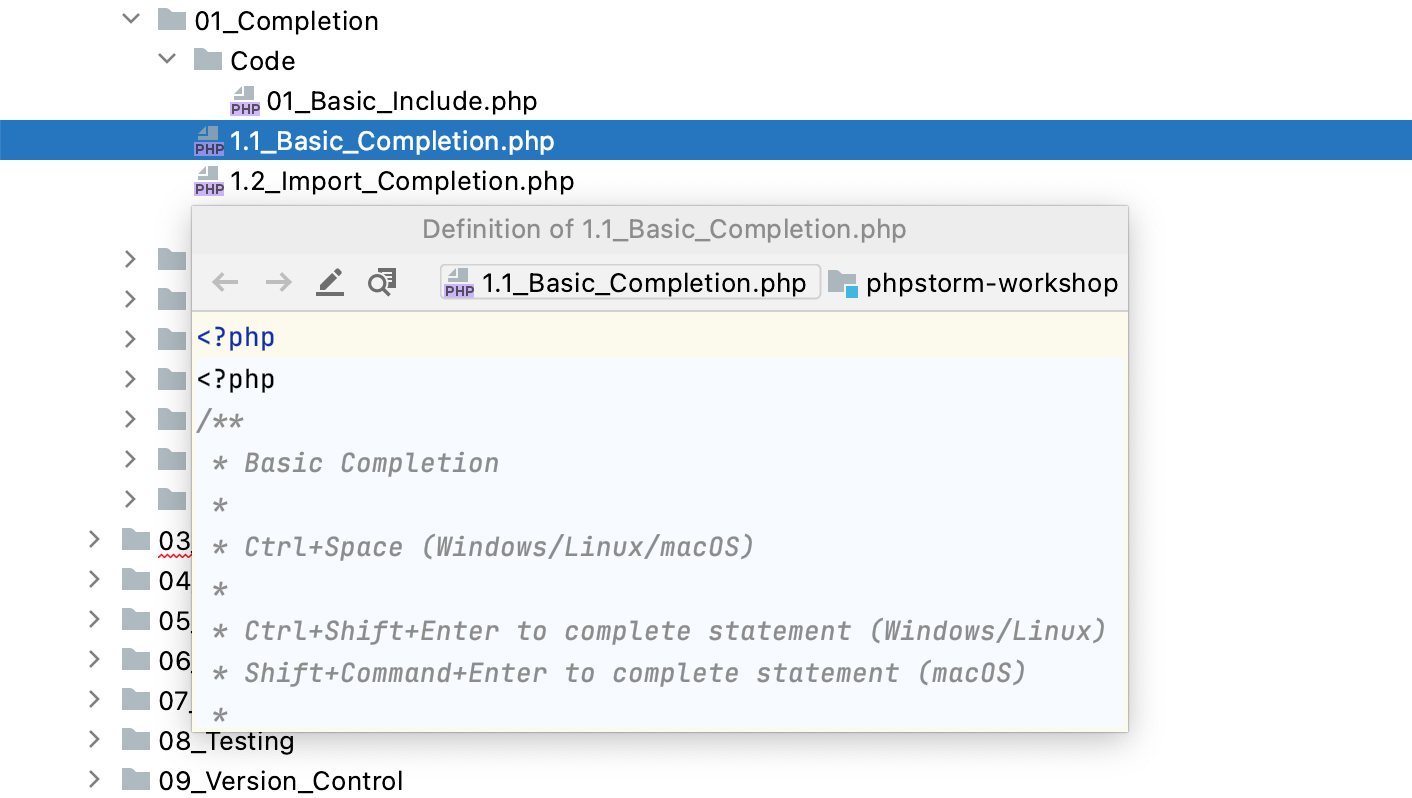Collapse the 01_Completion folder chevron
The image size is (1412, 798).
[x=130, y=20]
